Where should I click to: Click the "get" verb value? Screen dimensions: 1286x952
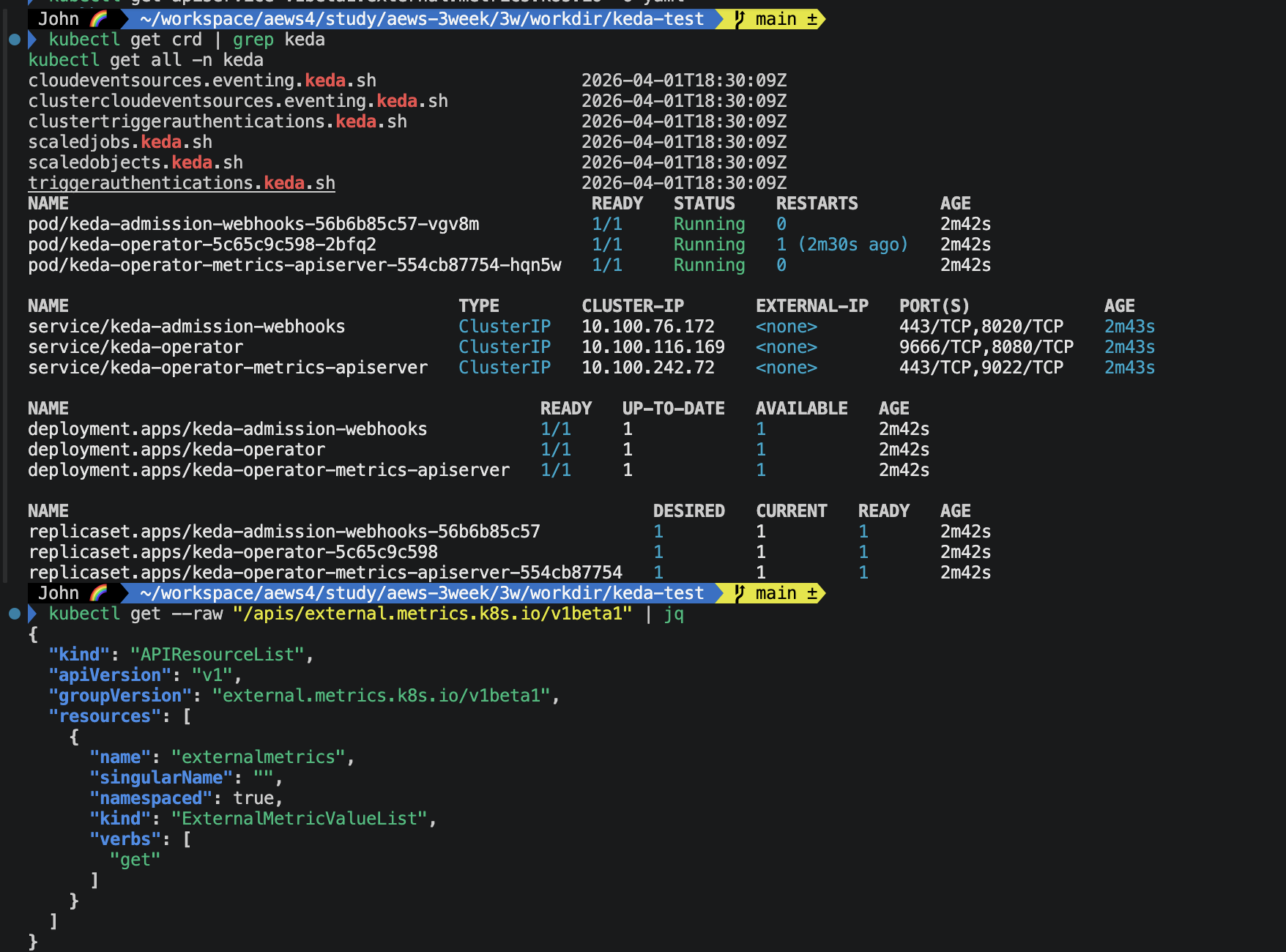[135, 860]
